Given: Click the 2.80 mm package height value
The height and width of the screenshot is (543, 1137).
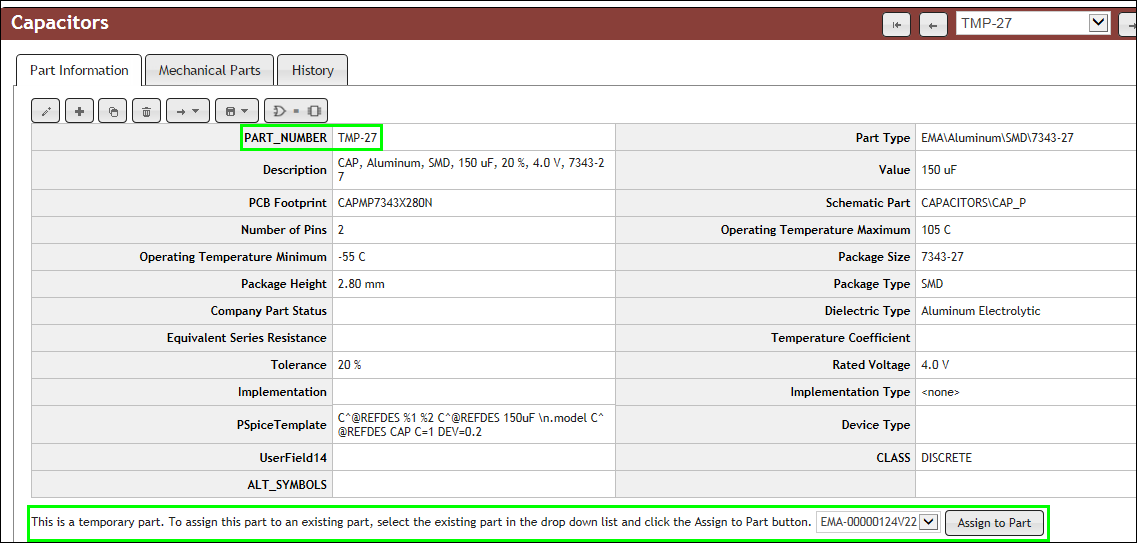Looking at the screenshot, I should point(361,284).
